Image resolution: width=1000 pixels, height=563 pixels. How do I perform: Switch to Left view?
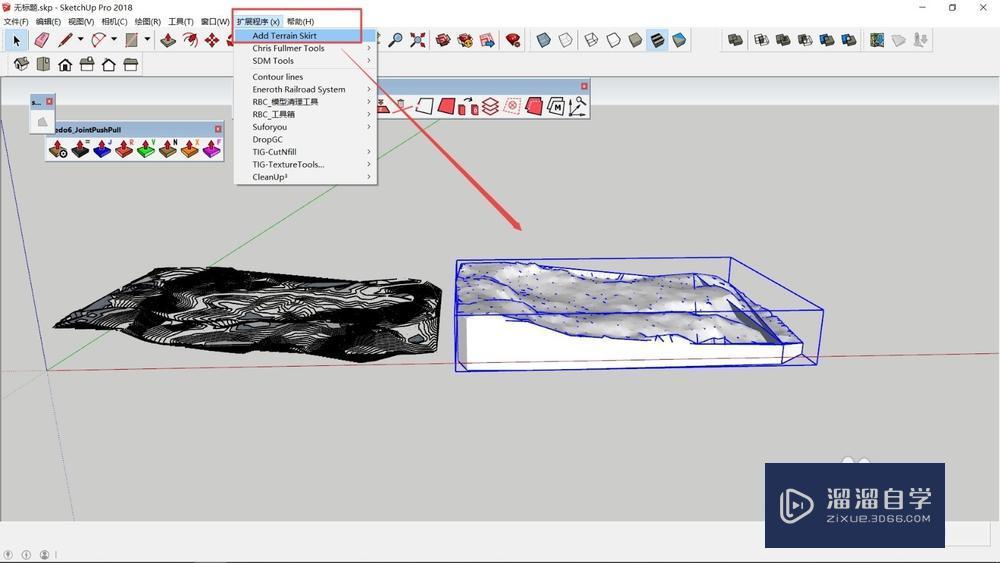(131, 64)
